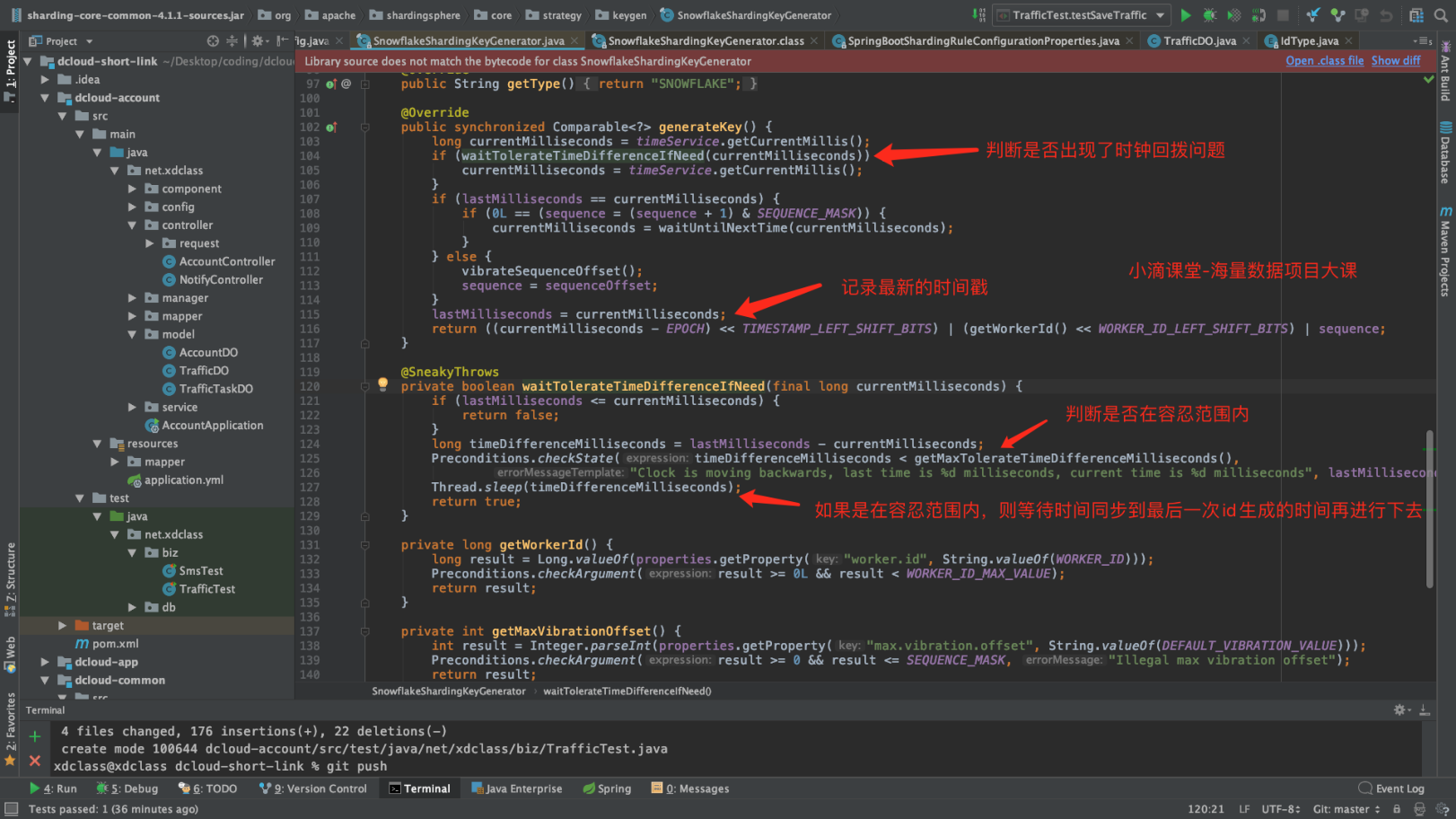Click the intention lightbulb on line 120
The height and width of the screenshot is (819, 1456).
click(382, 384)
